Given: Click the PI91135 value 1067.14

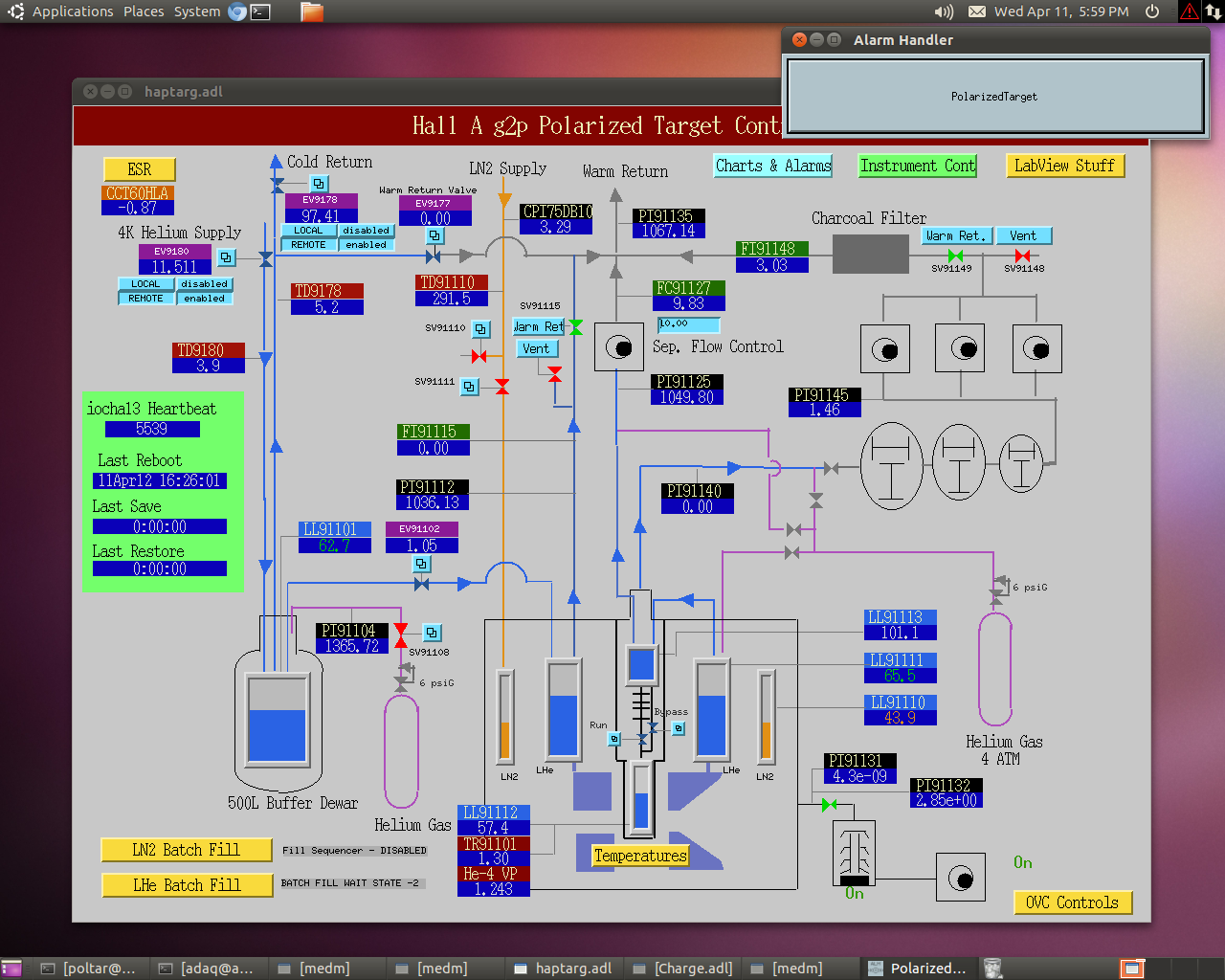Looking at the screenshot, I should coord(668,231).
